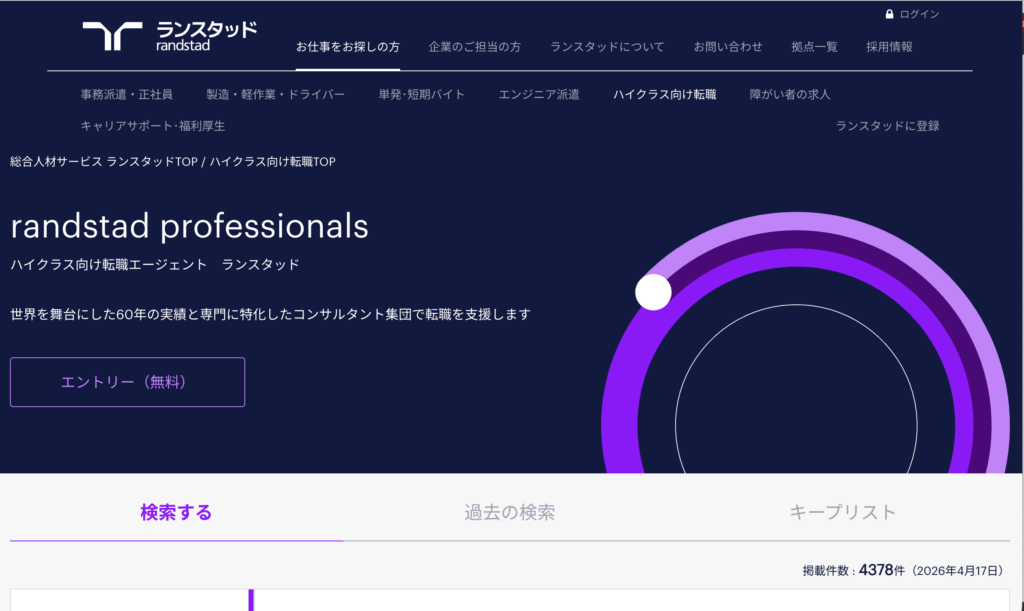The width and height of the screenshot is (1024, 611).
Task: Click 総合人材サービス ランスタッドTOP breadcrumb
Action: (x=104, y=162)
